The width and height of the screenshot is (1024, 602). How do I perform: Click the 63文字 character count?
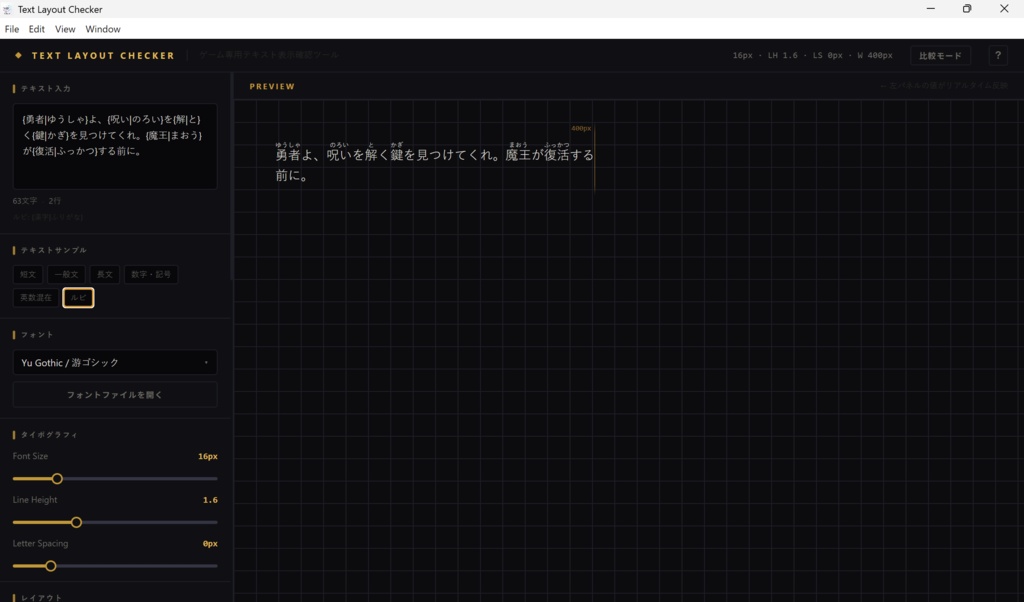tap(25, 201)
